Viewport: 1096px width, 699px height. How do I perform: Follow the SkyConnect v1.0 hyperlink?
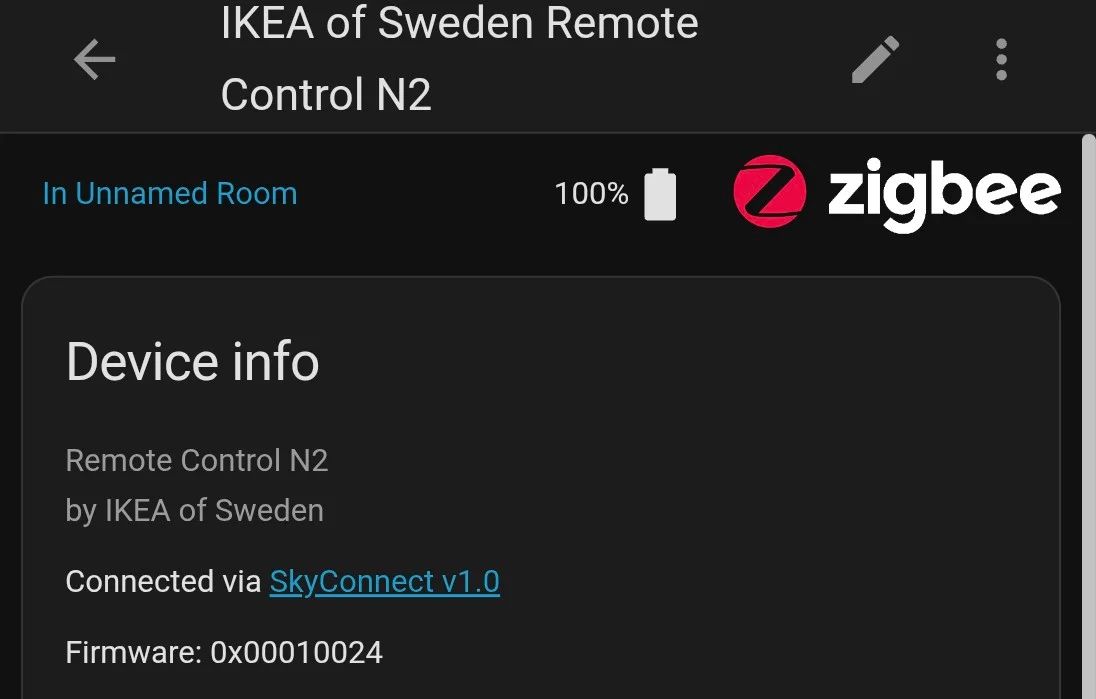(x=385, y=581)
